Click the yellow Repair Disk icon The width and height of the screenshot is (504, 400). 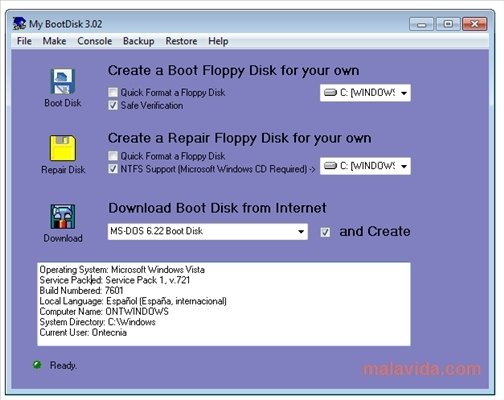tap(63, 148)
